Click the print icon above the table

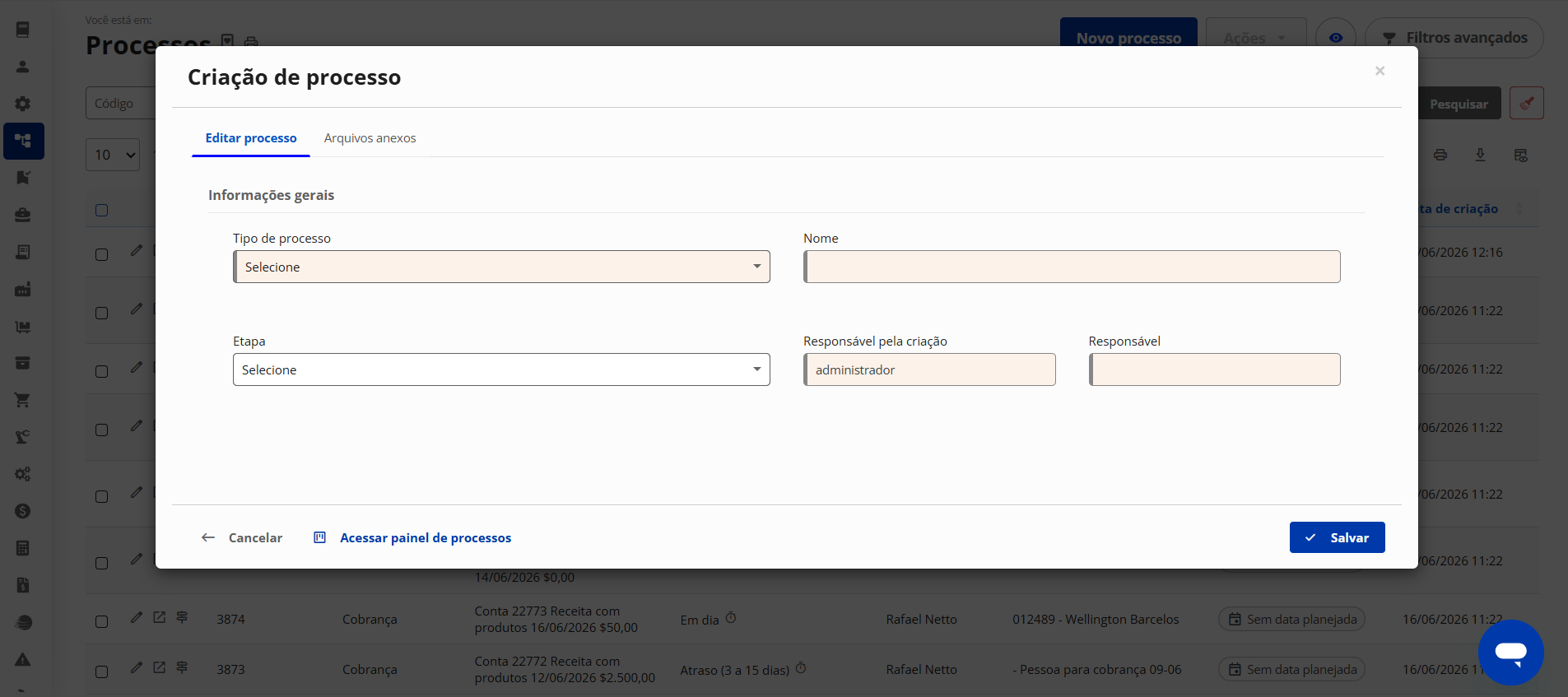click(x=1440, y=155)
